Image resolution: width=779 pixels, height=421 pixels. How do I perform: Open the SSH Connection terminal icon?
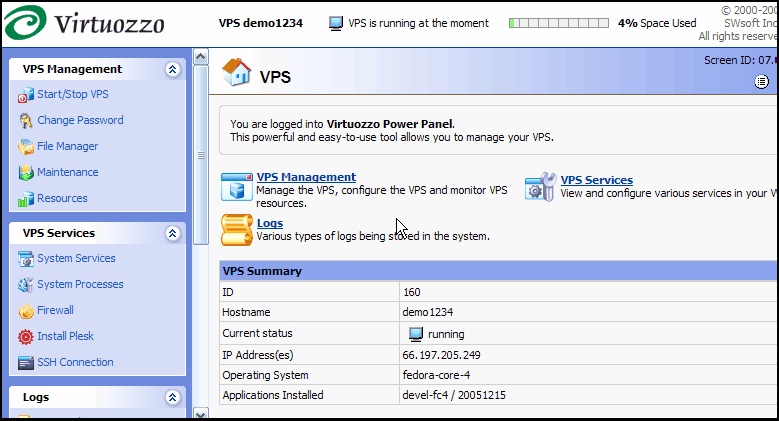[x=26, y=363]
